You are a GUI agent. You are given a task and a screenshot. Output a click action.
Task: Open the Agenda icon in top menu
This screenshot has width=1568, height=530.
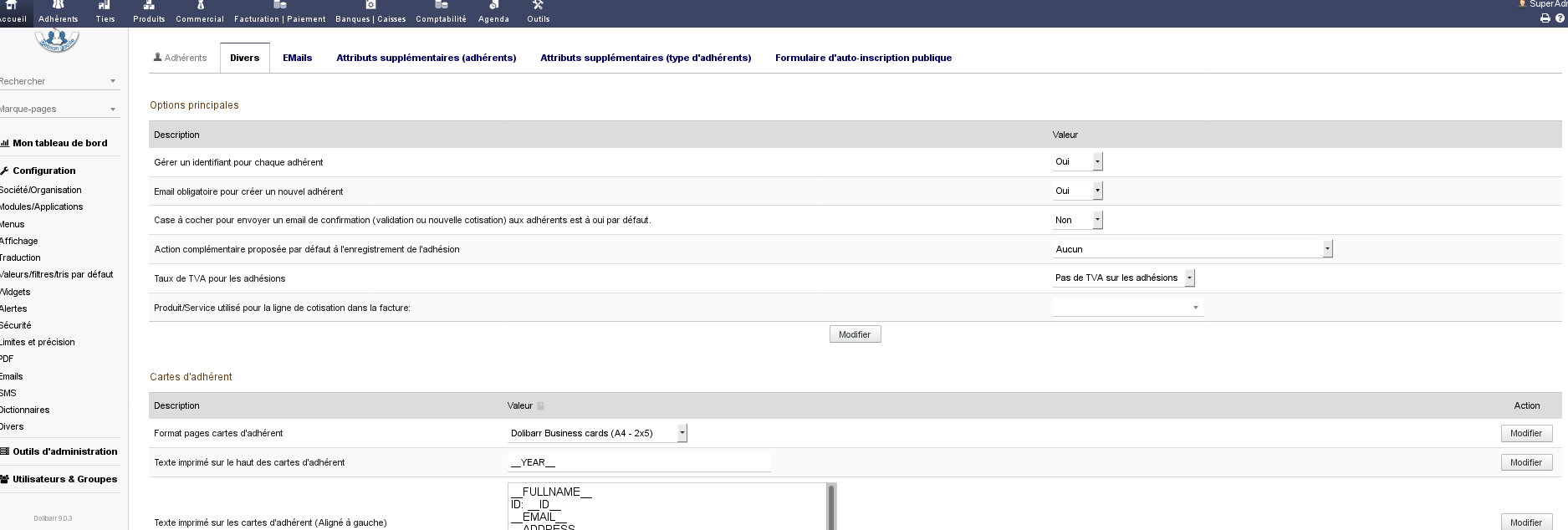pos(493,6)
